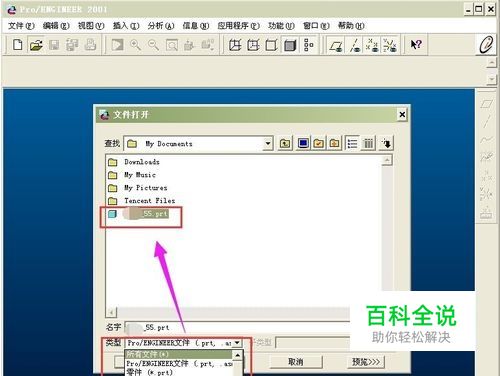
Task: Open the 分析 (A) menu
Action: pyautogui.click(x=161, y=26)
